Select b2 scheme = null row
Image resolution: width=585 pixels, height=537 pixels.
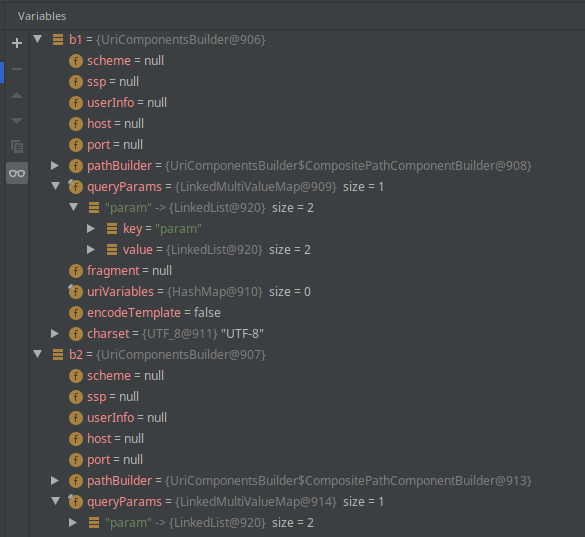click(x=307, y=376)
